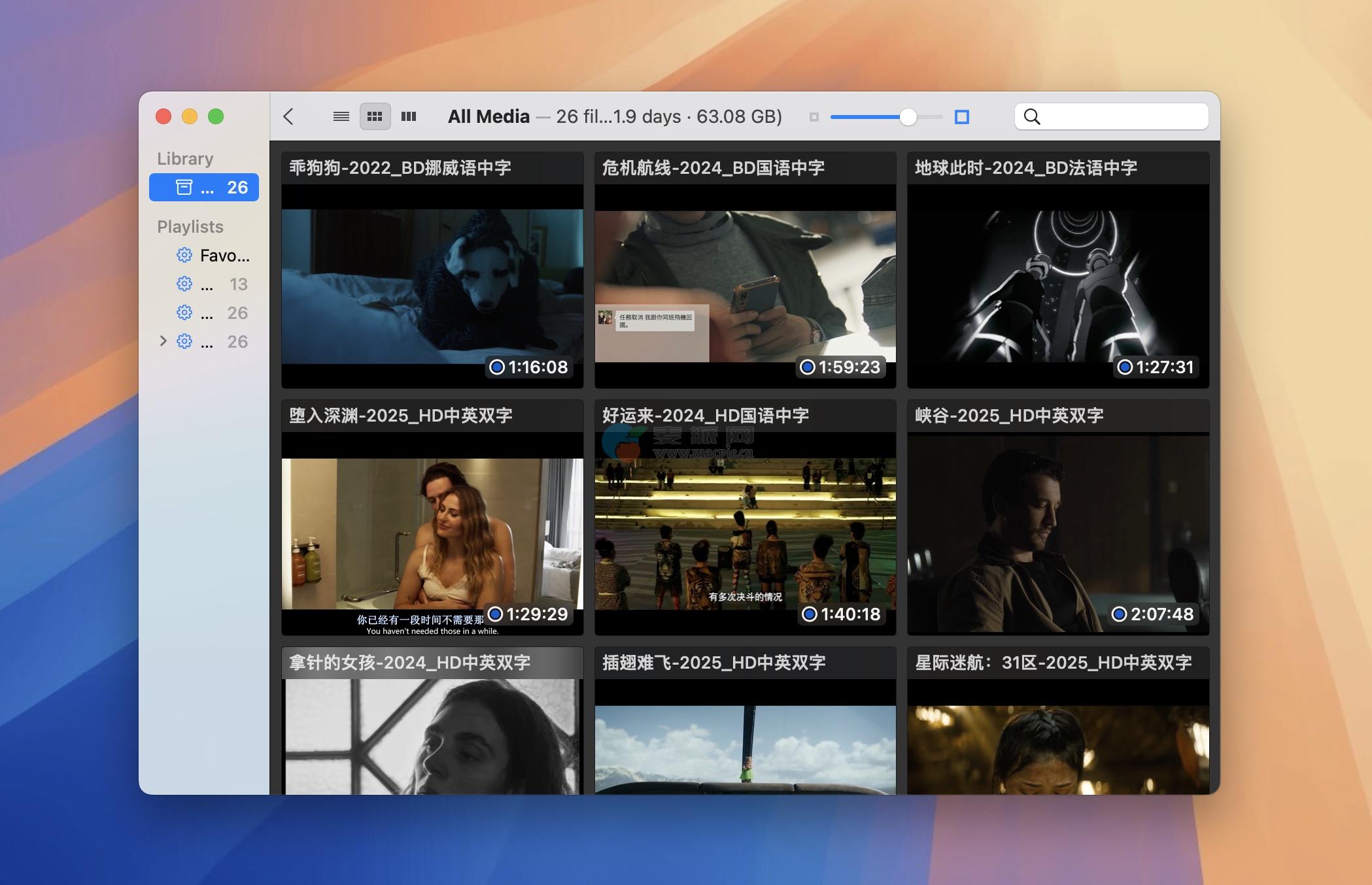Screen dimensions: 1372x885
Task: Select the 拿针的女孩-2024 video thumbnail
Action: (432, 737)
